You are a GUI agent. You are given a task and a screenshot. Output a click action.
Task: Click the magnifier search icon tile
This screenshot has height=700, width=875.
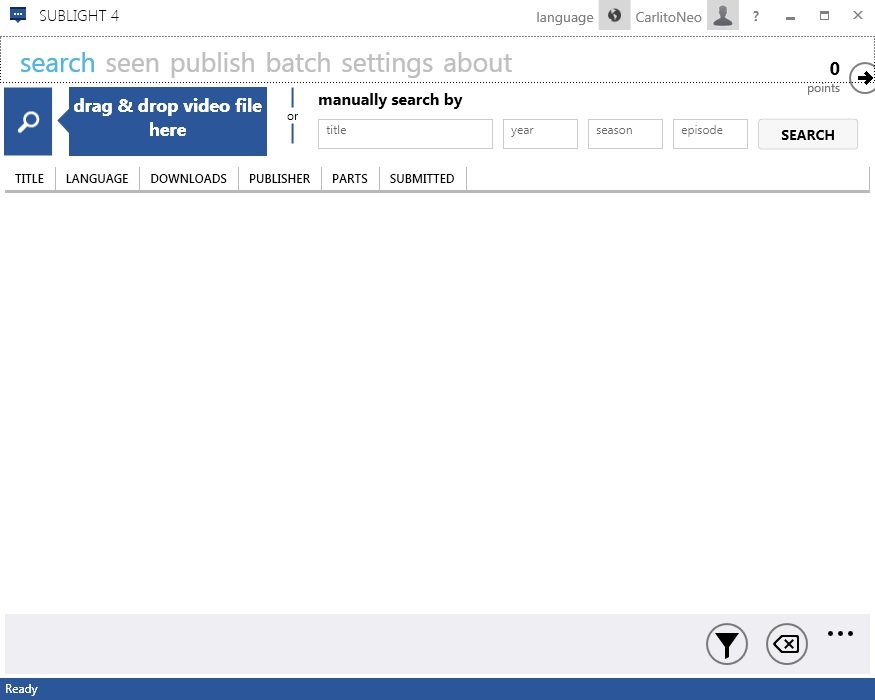[28, 121]
